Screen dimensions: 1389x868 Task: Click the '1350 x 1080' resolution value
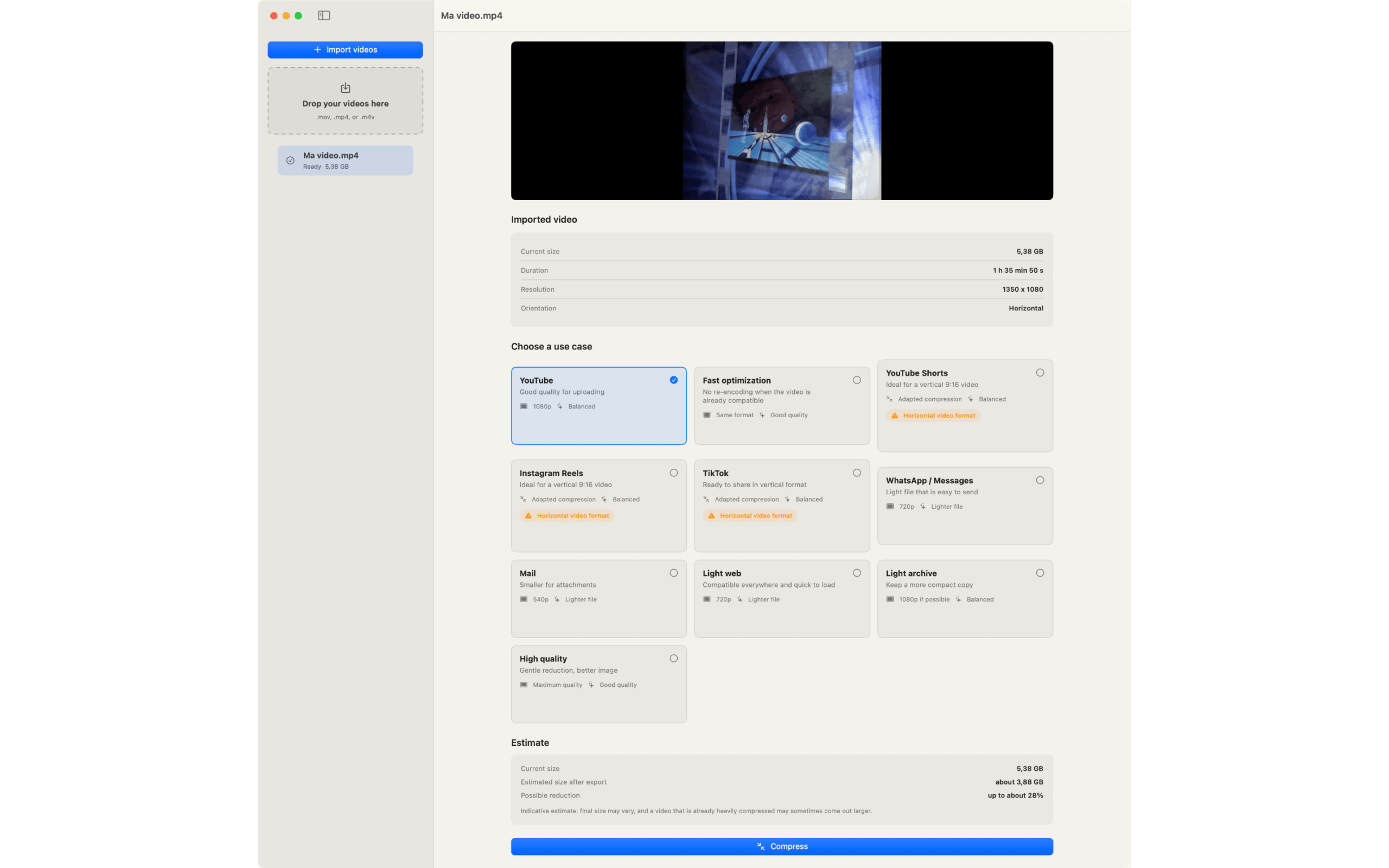click(1022, 289)
